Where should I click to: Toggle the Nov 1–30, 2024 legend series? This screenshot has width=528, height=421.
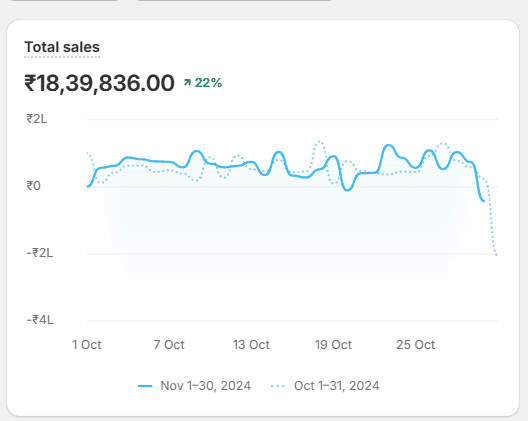(194, 386)
